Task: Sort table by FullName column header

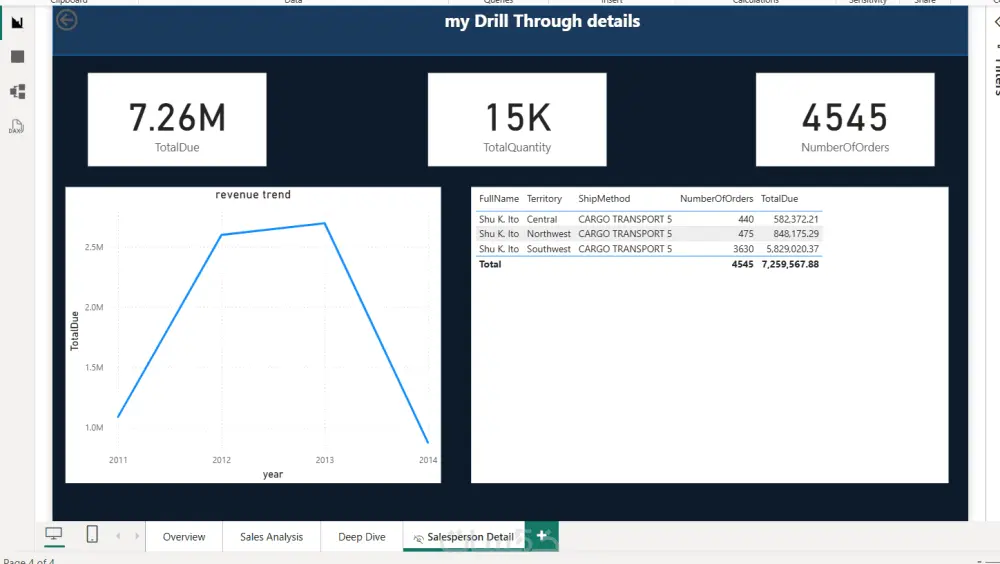Action: [499, 198]
